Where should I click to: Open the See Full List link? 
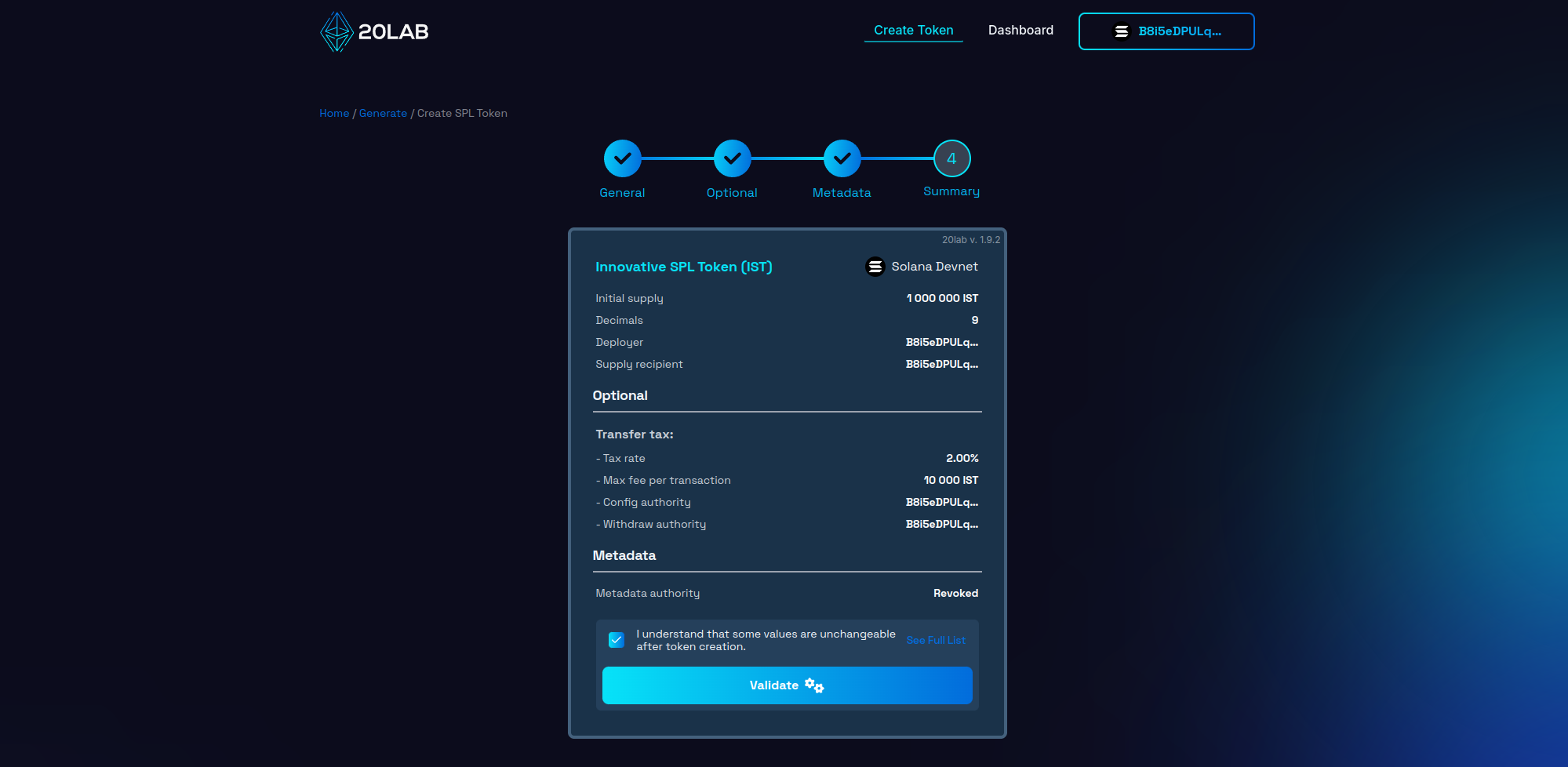[936, 640]
